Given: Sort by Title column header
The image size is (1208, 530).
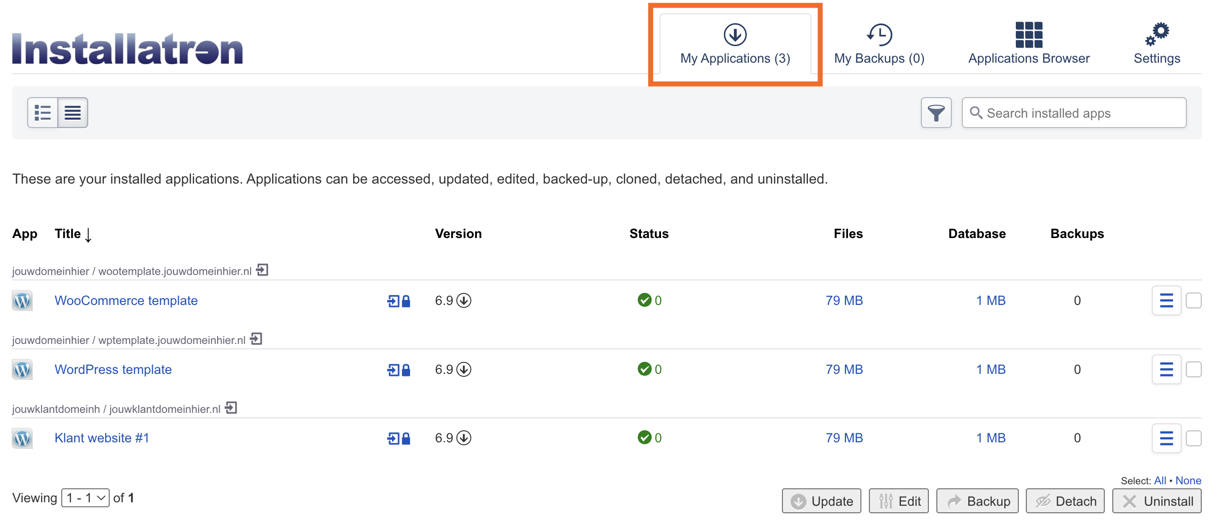Looking at the screenshot, I should point(73,234).
